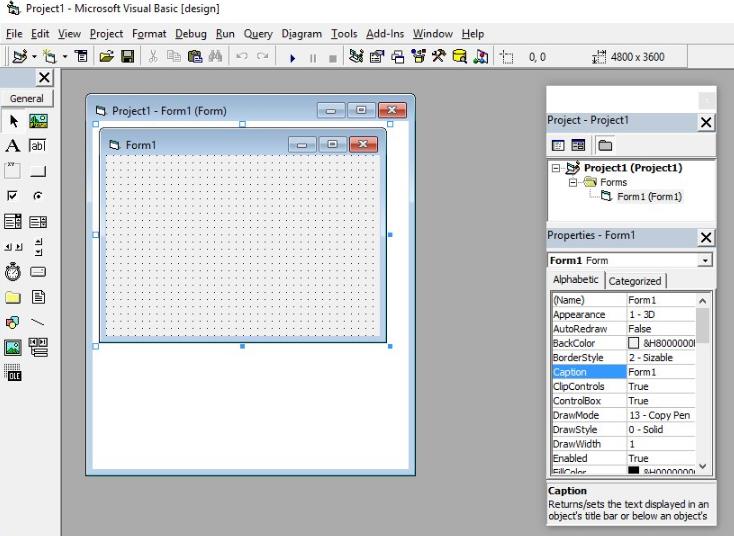Click the BackColor color swatch

click(x=633, y=343)
